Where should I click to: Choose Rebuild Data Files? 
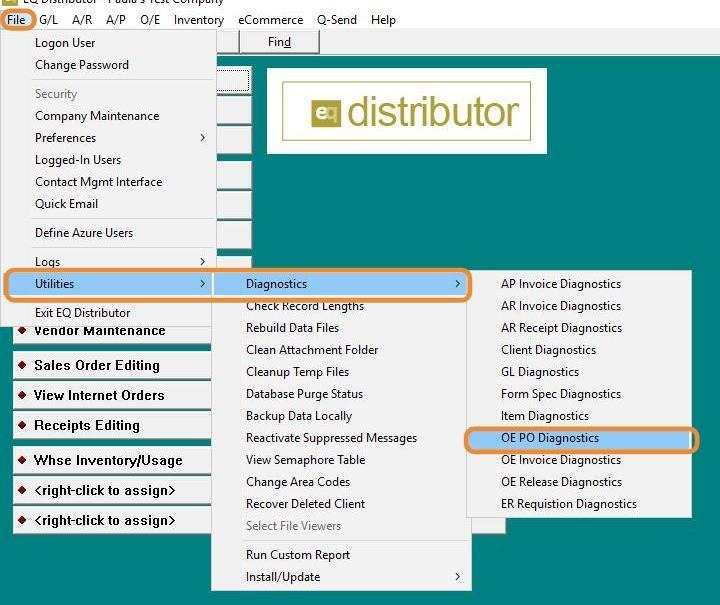[341, 328]
